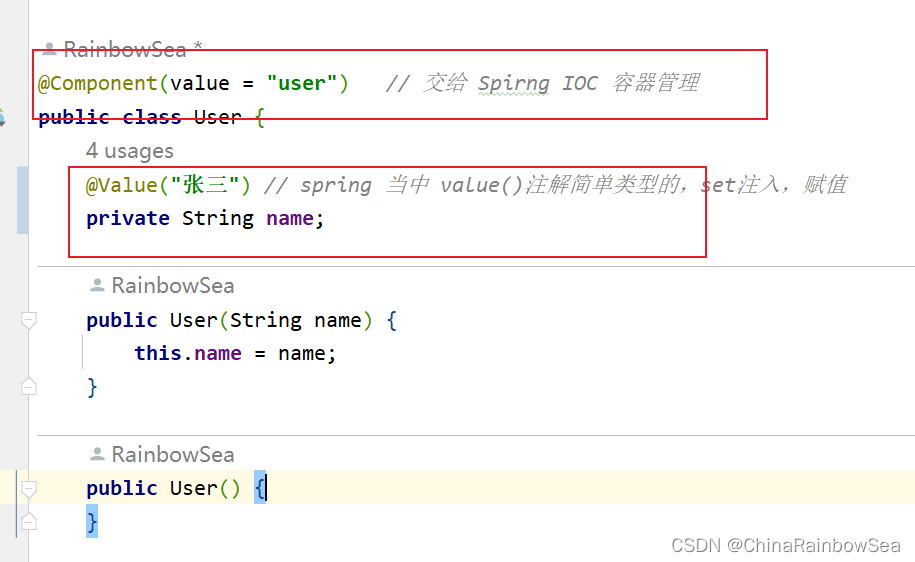Viewport: 915px width, 562px height.
Task: Click the fold end marker on the highlighted closing brace
Action: tap(29, 521)
